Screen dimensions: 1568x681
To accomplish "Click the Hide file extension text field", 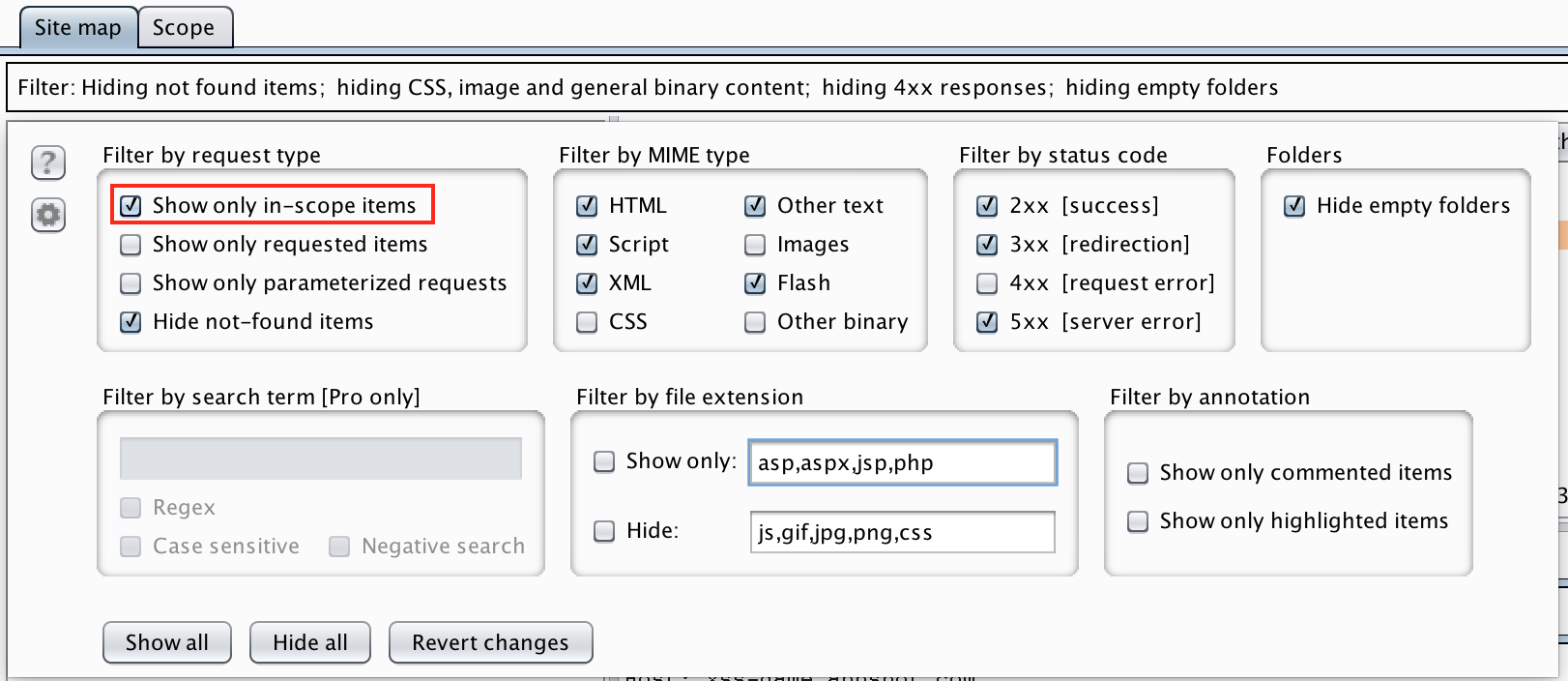I will pyautogui.click(x=902, y=532).
